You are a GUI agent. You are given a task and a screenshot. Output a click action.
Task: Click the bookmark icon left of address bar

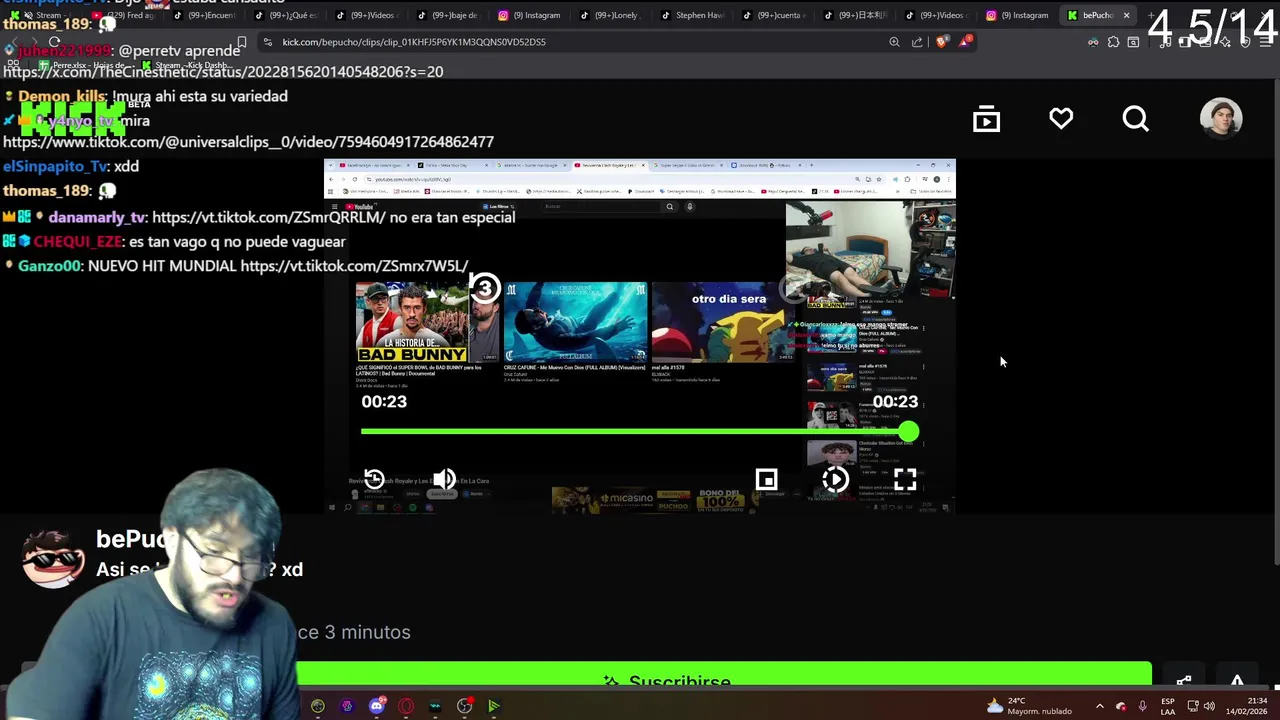(x=242, y=42)
